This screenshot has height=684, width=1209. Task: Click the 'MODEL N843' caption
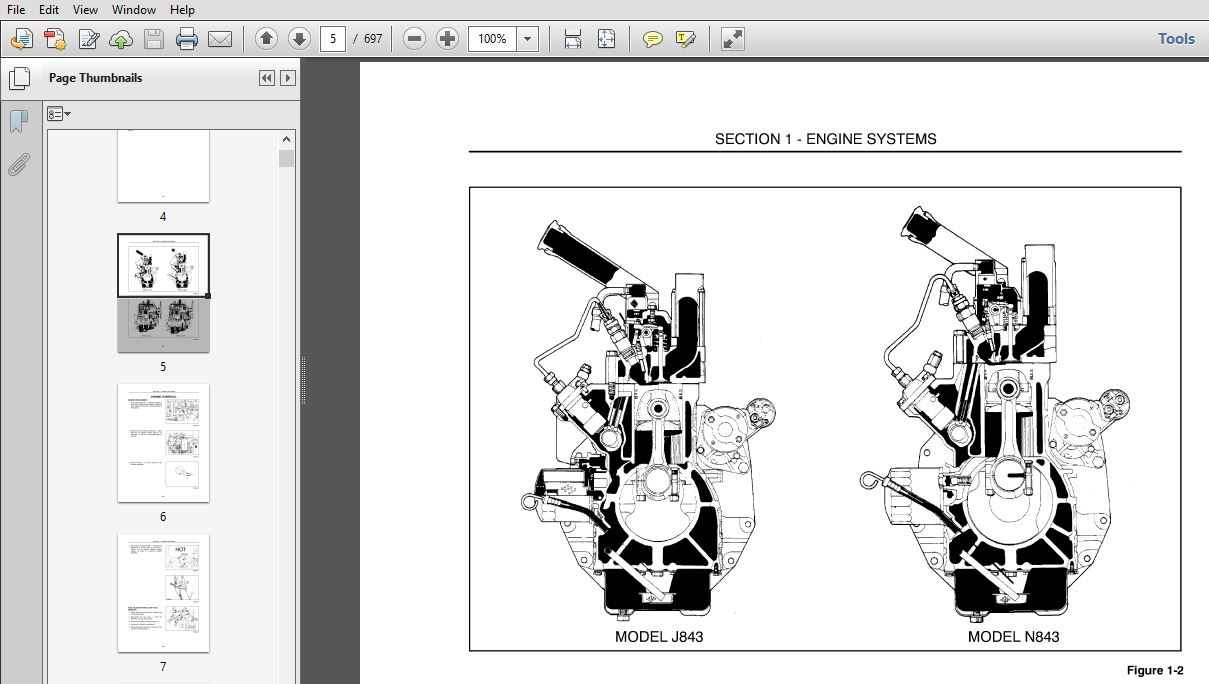(1014, 636)
